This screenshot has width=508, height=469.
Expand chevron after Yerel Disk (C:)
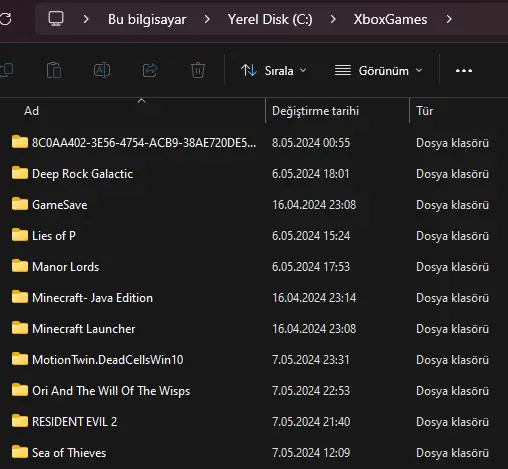(333, 19)
